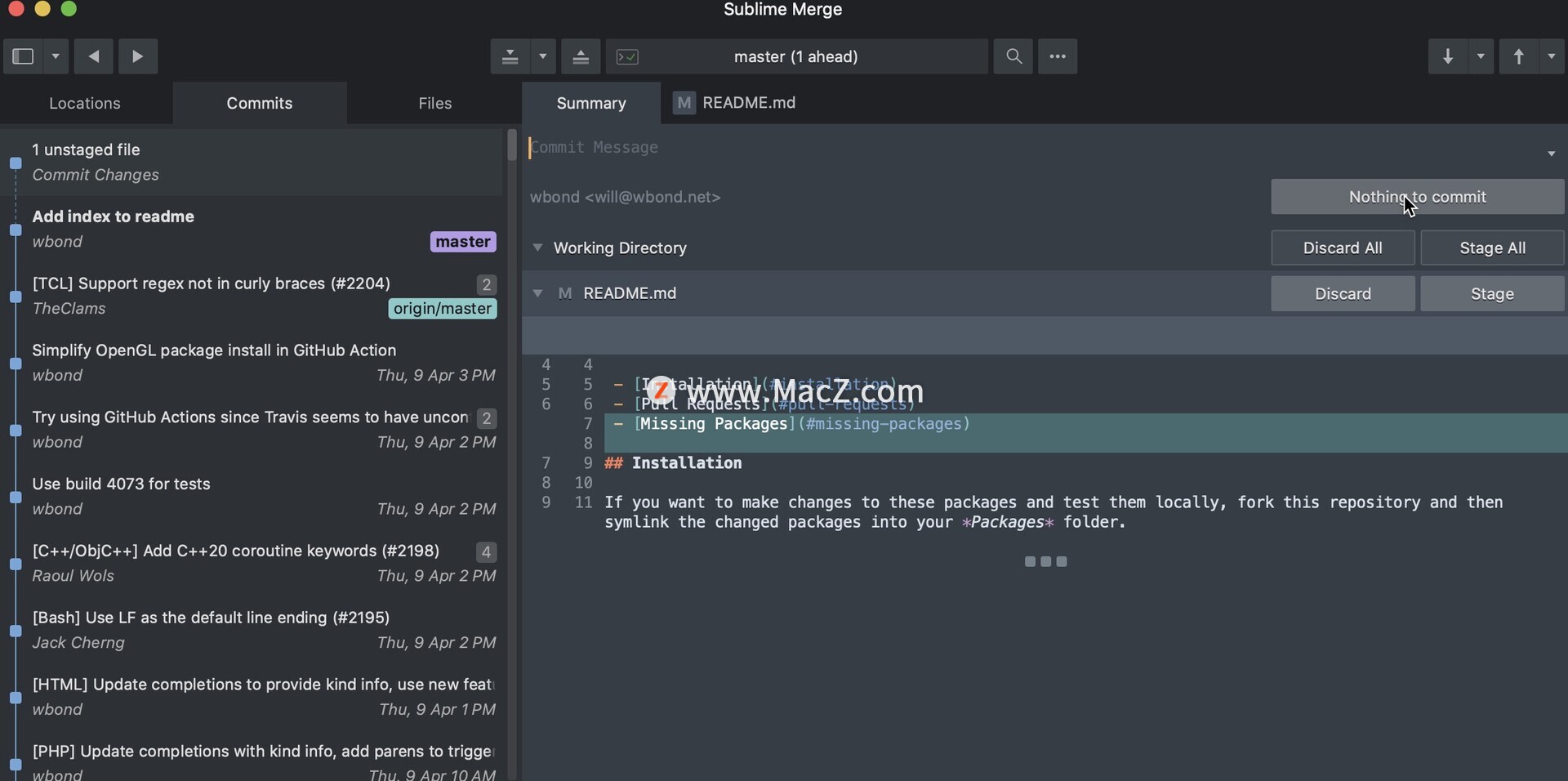The width and height of the screenshot is (1568, 781).
Task: Collapse the README.md file diff
Action: click(x=537, y=293)
